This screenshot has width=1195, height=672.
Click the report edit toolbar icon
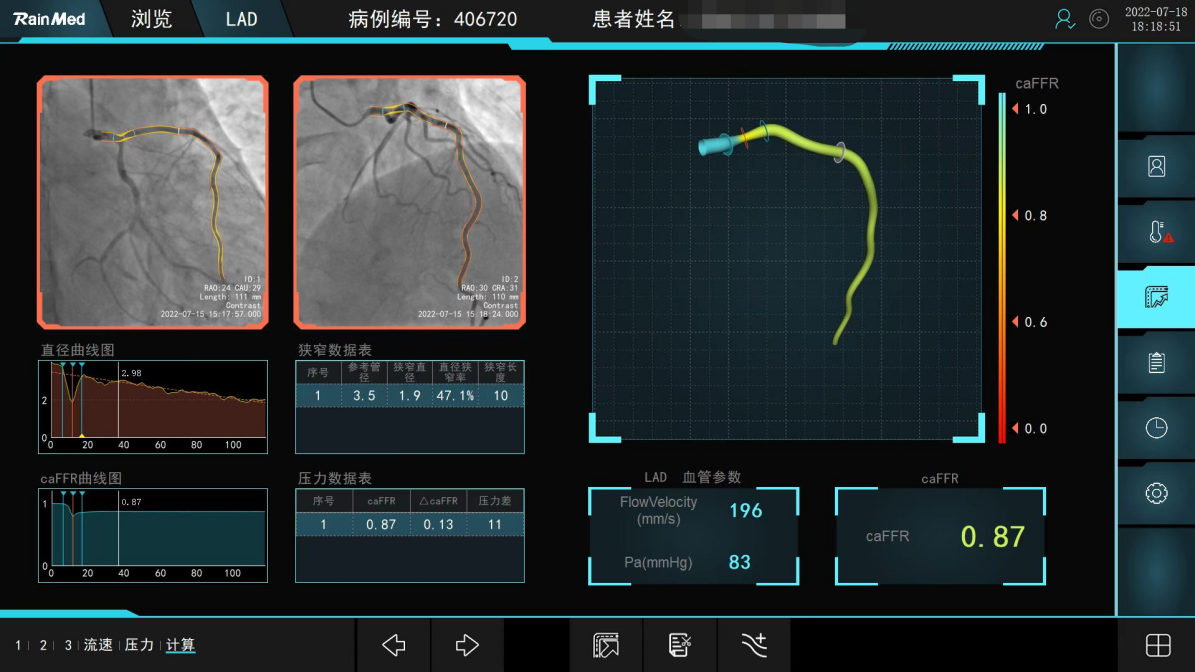680,645
